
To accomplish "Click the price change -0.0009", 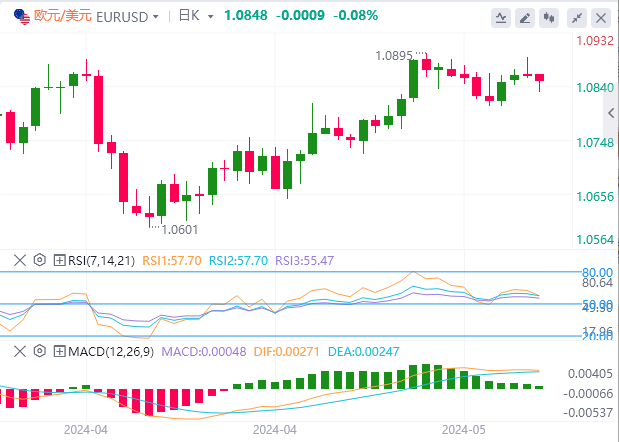I will click(x=300, y=15).
